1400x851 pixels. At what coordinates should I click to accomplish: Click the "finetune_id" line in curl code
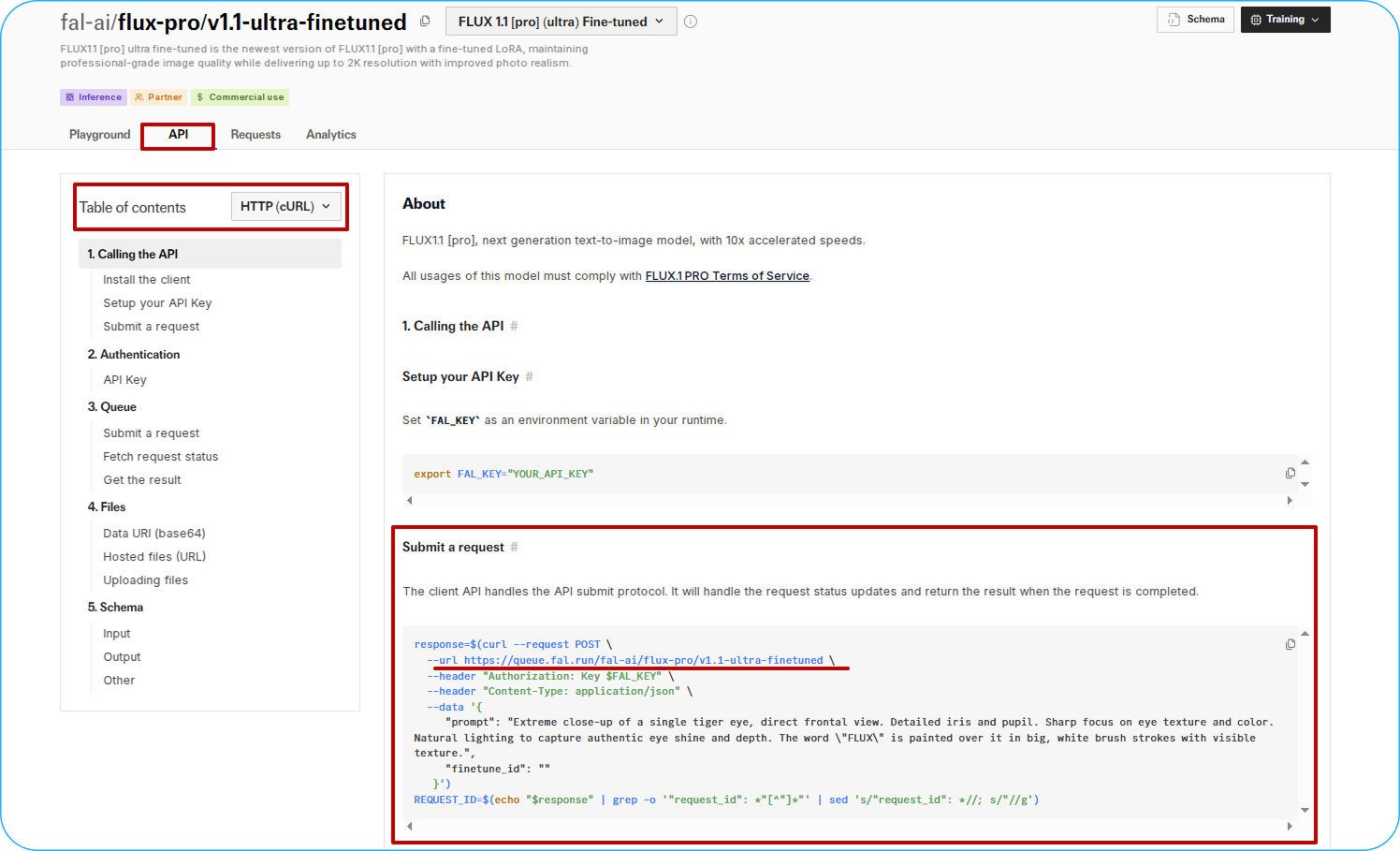click(498, 769)
